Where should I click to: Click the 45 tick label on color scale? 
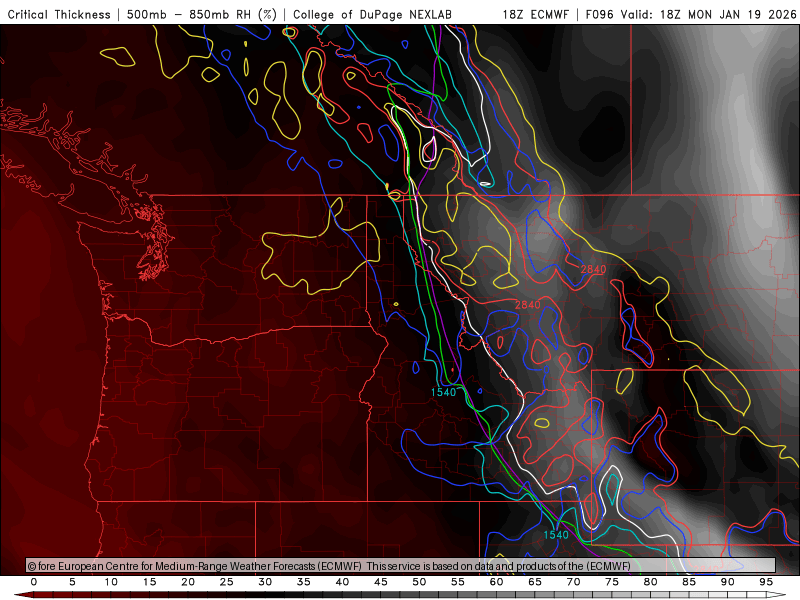(381, 582)
